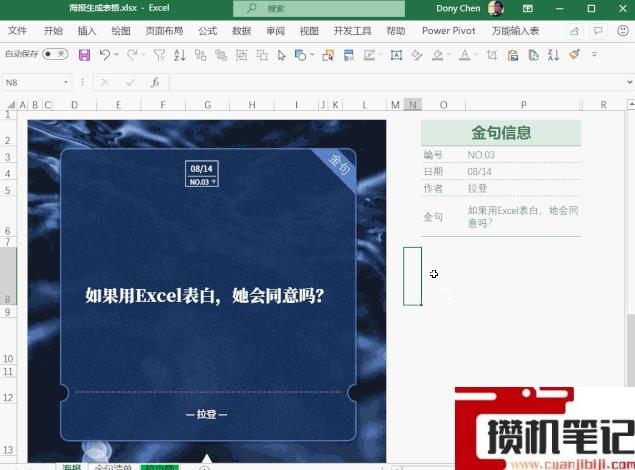This screenshot has height=470, width=635.
Task: Sort descending with the Z-A icon
Action: coord(553,55)
